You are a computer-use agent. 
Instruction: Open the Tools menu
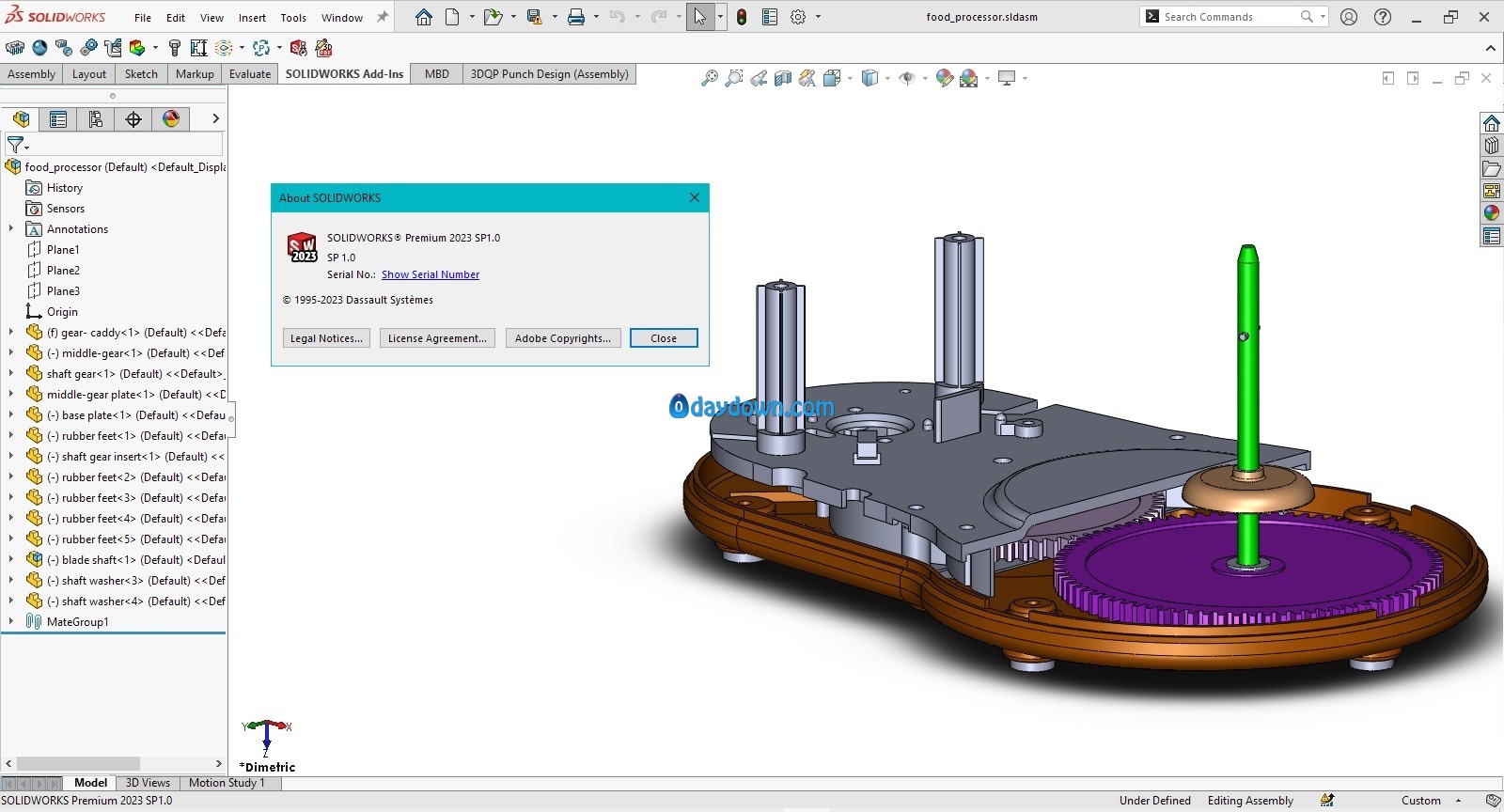[x=293, y=18]
